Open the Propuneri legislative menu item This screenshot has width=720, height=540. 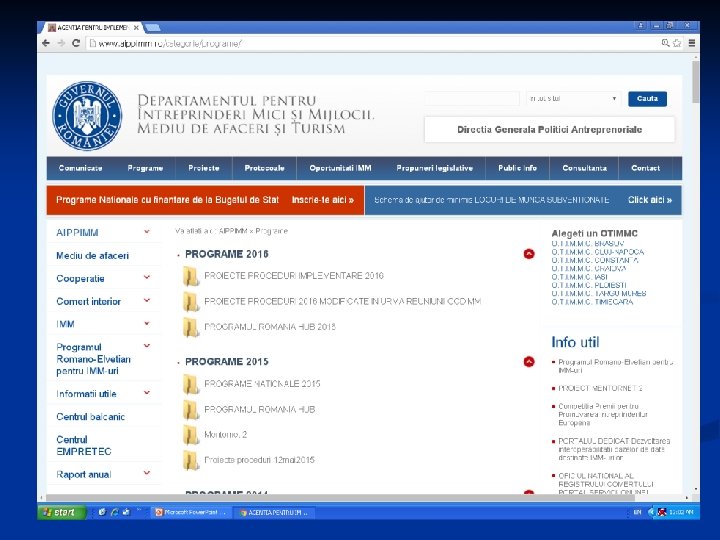pyautogui.click(x=435, y=168)
